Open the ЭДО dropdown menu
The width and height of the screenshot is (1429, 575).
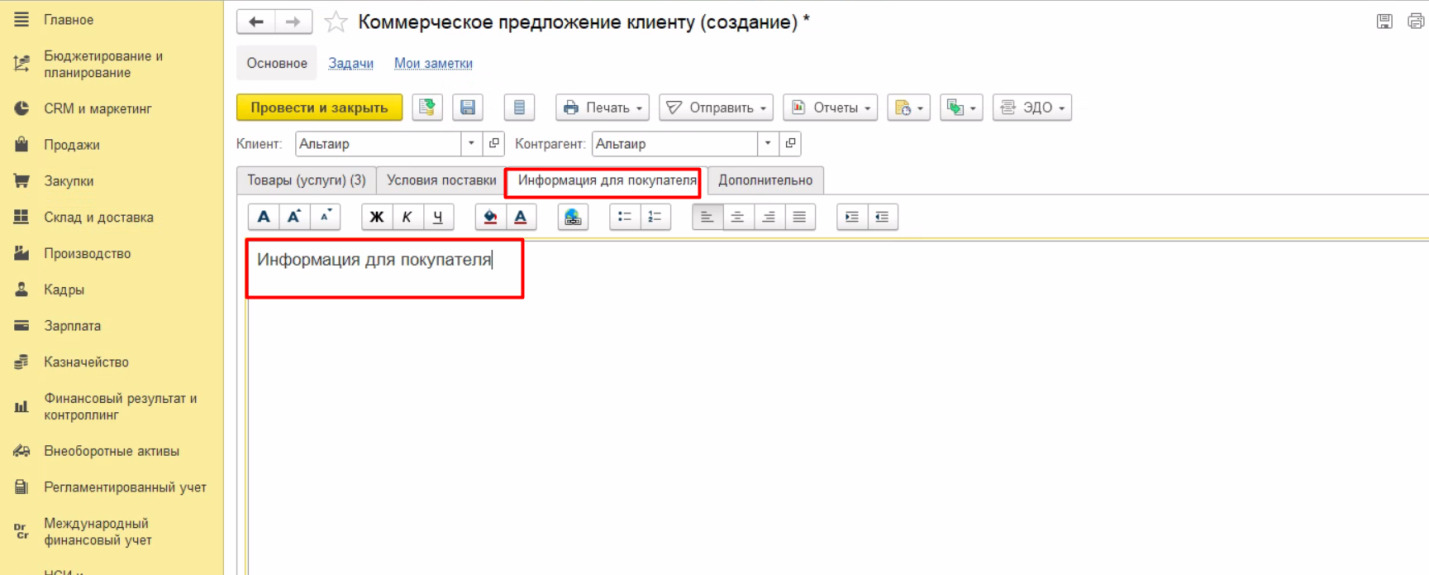point(1031,108)
